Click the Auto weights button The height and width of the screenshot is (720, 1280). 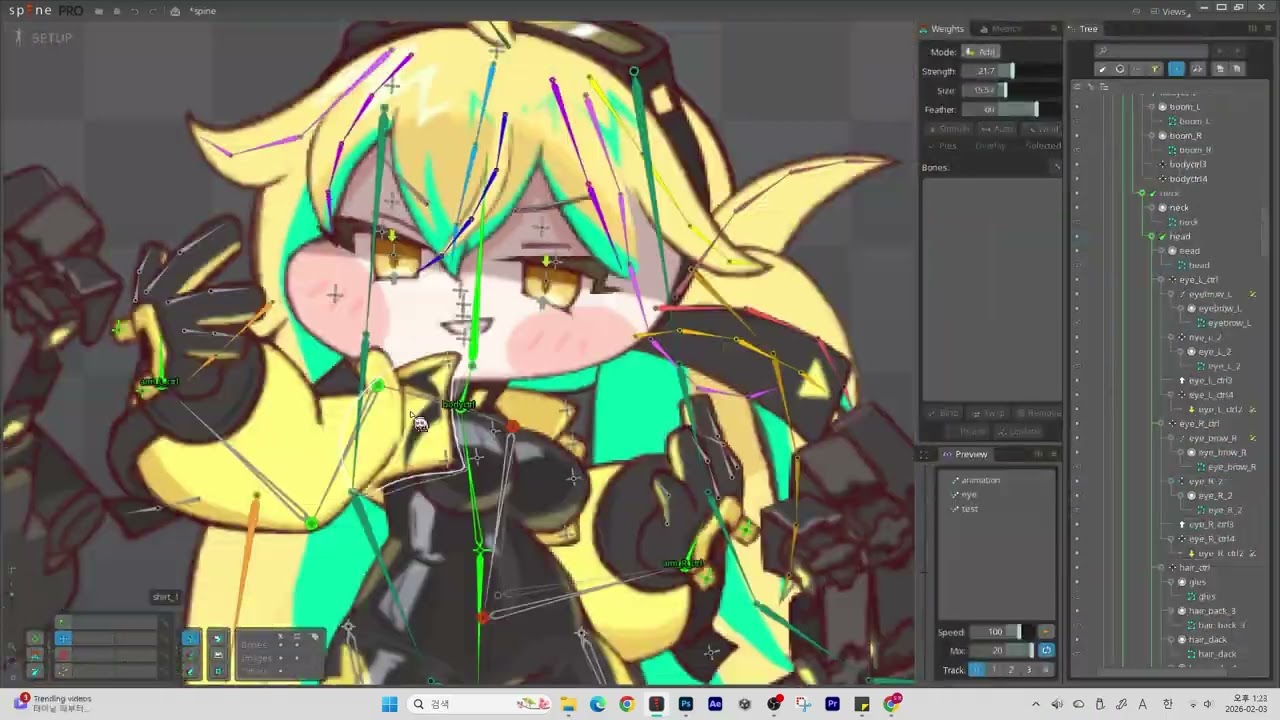coord(997,129)
